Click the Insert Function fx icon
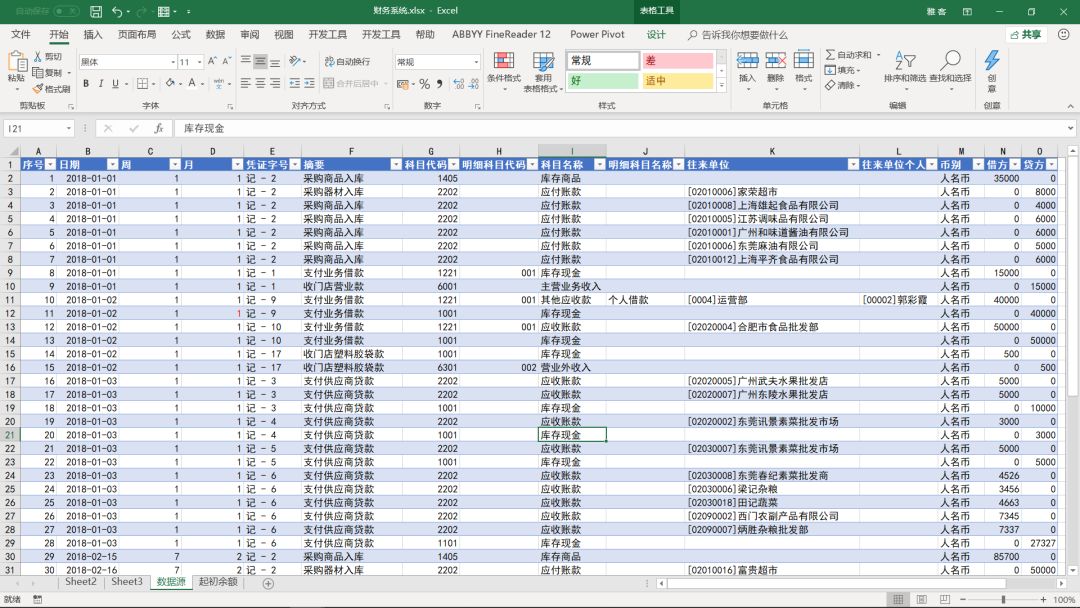This screenshot has height=608, width=1080. [158, 128]
